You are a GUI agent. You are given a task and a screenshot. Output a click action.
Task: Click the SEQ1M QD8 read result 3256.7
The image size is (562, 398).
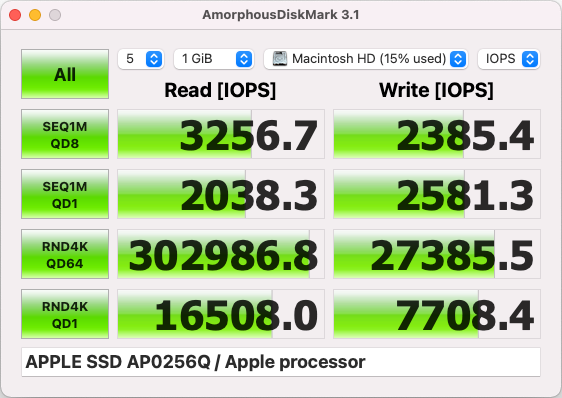coord(221,134)
